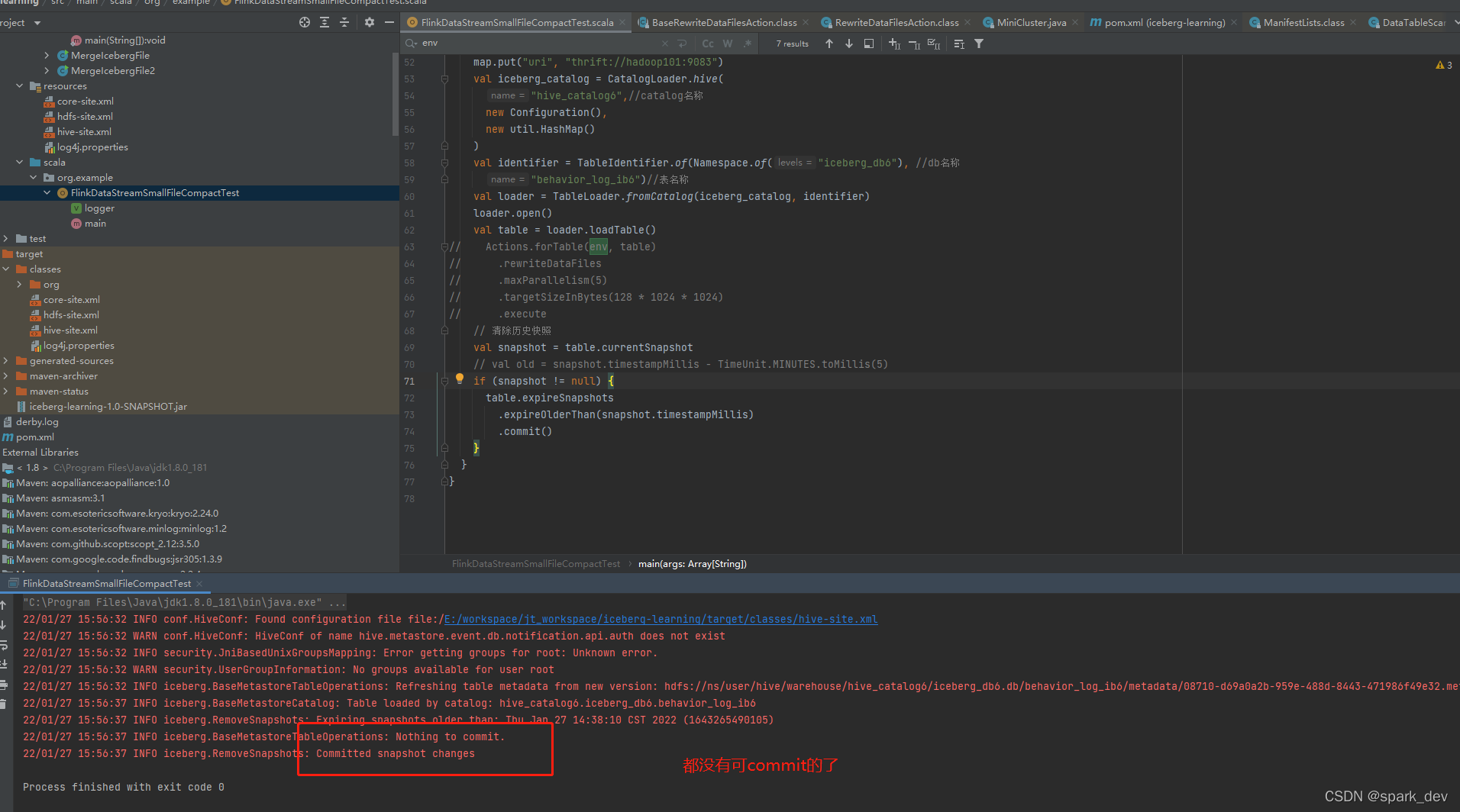Click the down-arrow icon in run console
This screenshot has width=1460, height=812.
[4, 625]
